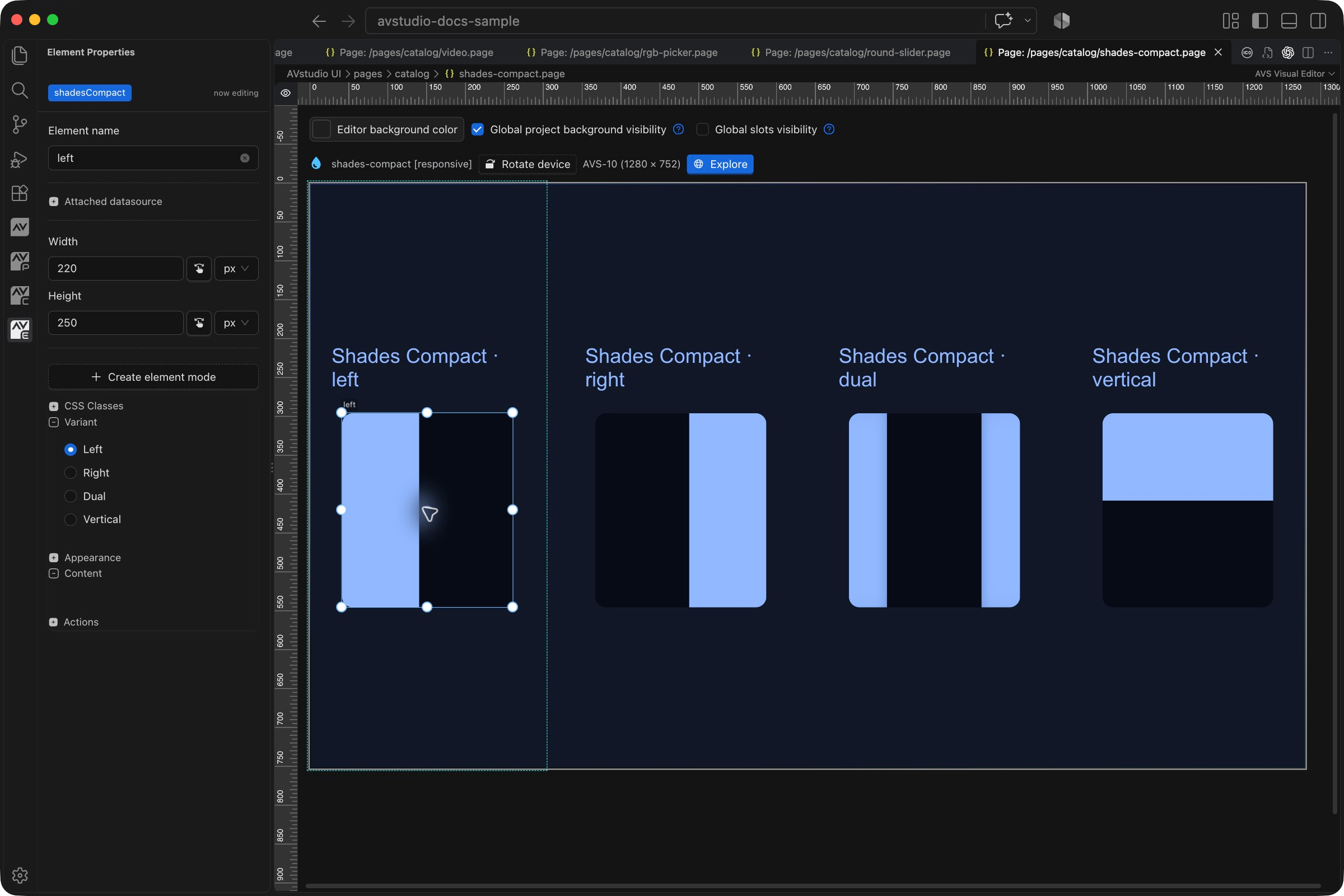Open Run and Debug icon
Viewport: 1344px width, 896px height.
point(20,159)
